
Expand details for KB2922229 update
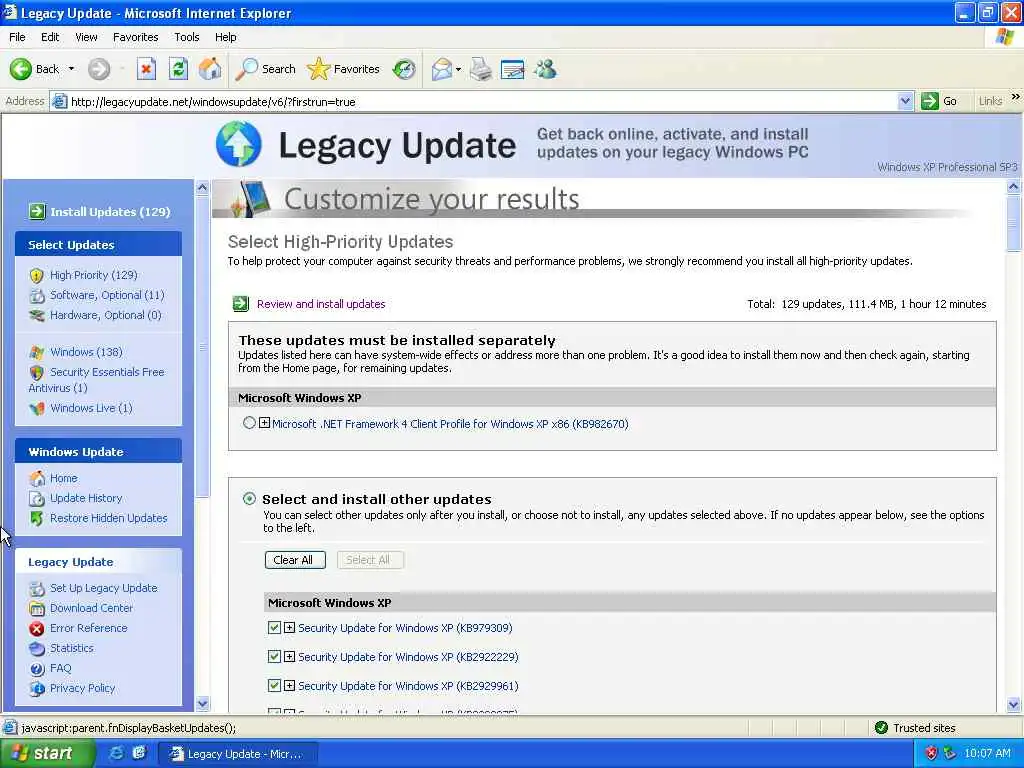289,656
